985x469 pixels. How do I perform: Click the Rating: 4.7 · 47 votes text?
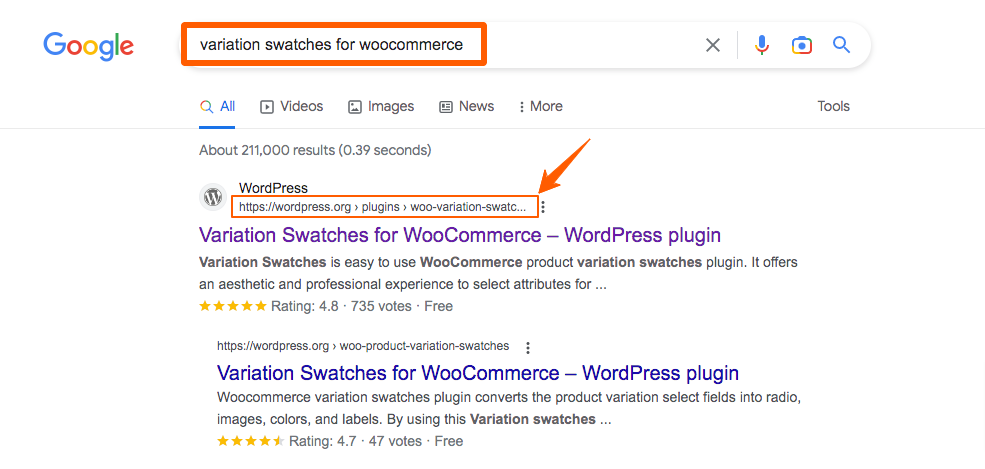355,441
